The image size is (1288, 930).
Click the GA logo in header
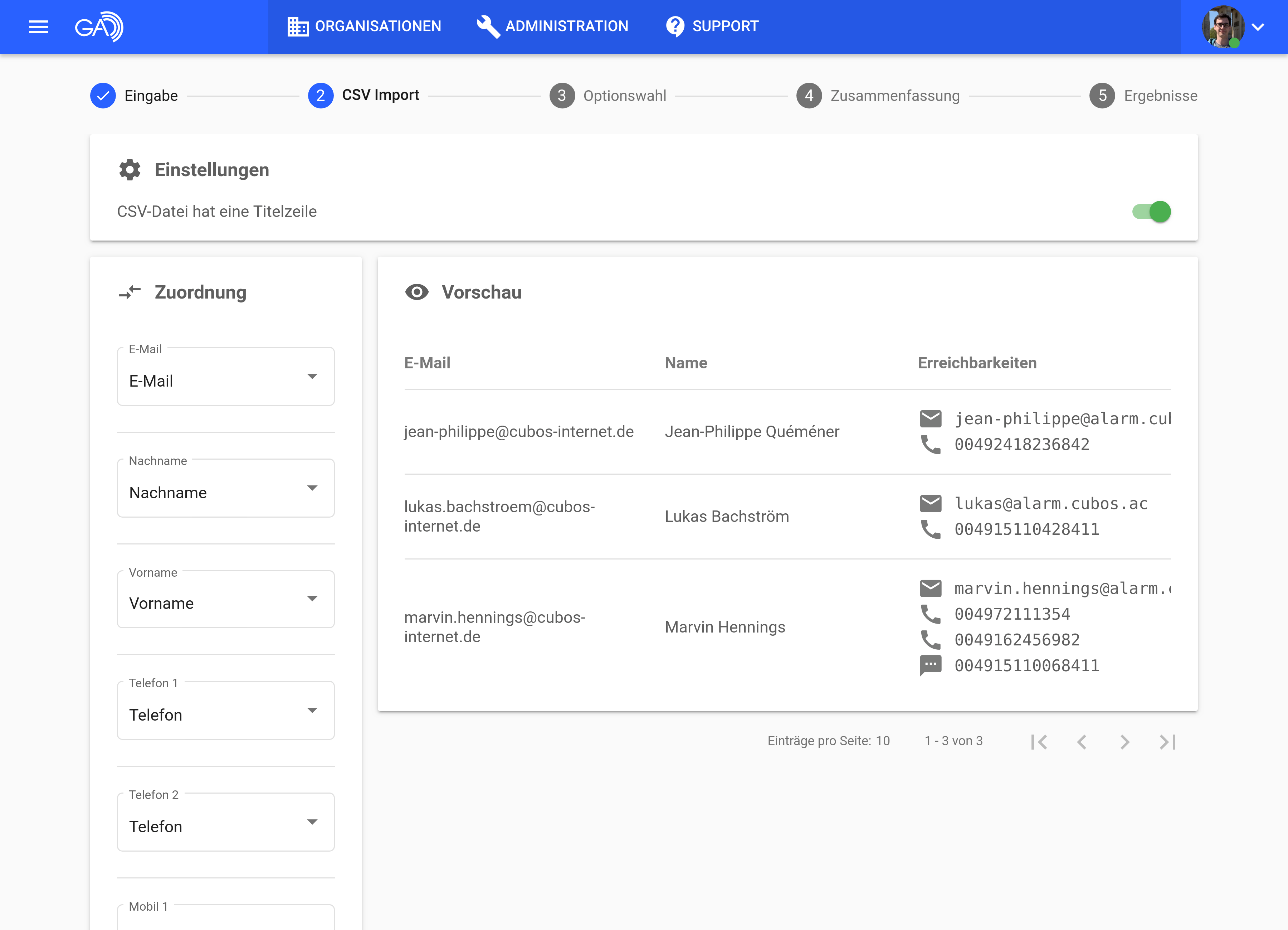99,27
